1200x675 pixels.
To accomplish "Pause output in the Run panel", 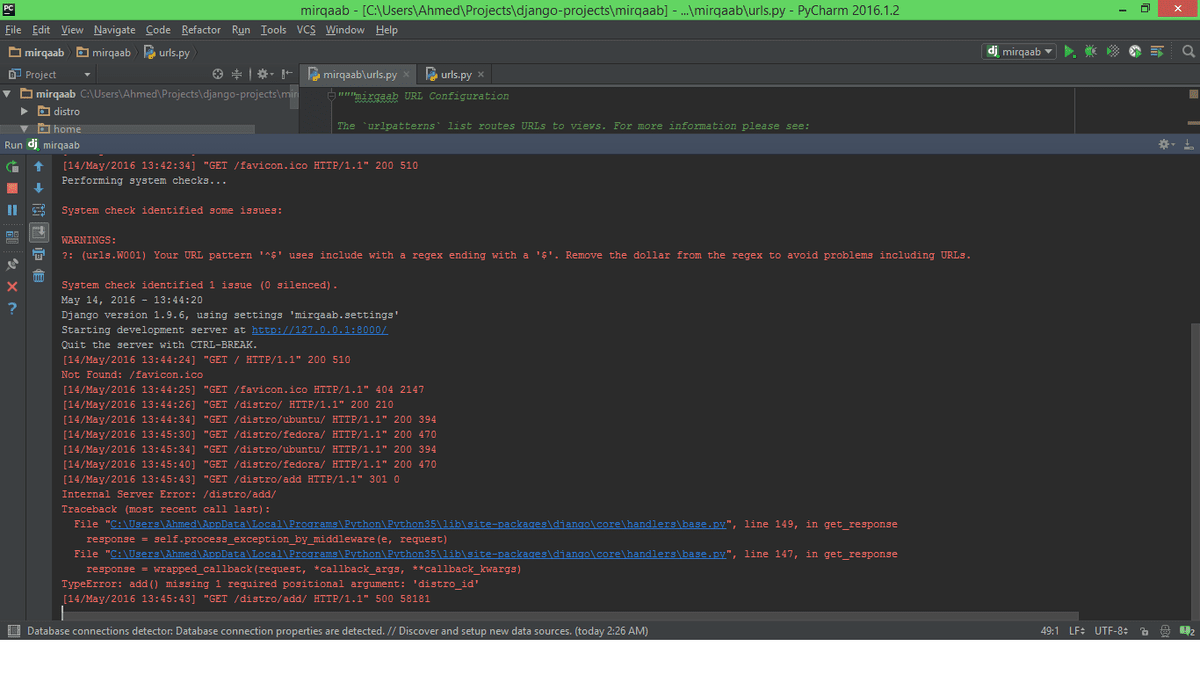I will (12, 210).
